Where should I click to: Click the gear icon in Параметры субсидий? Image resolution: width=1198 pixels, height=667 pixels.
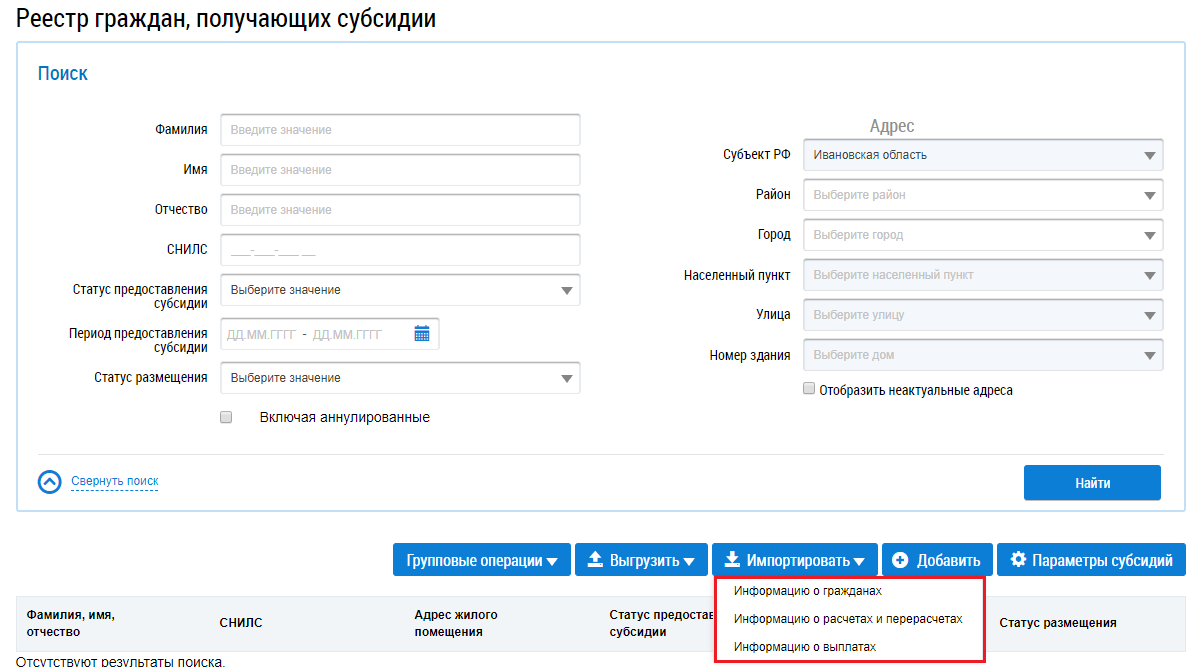point(1018,560)
